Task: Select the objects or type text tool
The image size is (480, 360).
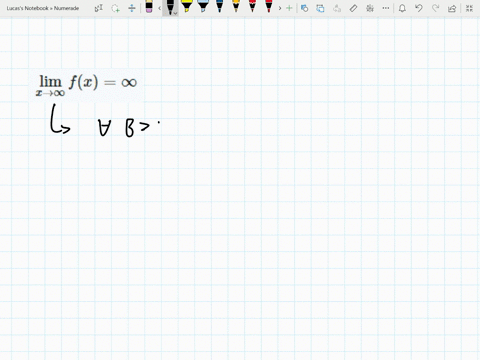Action: (99, 8)
